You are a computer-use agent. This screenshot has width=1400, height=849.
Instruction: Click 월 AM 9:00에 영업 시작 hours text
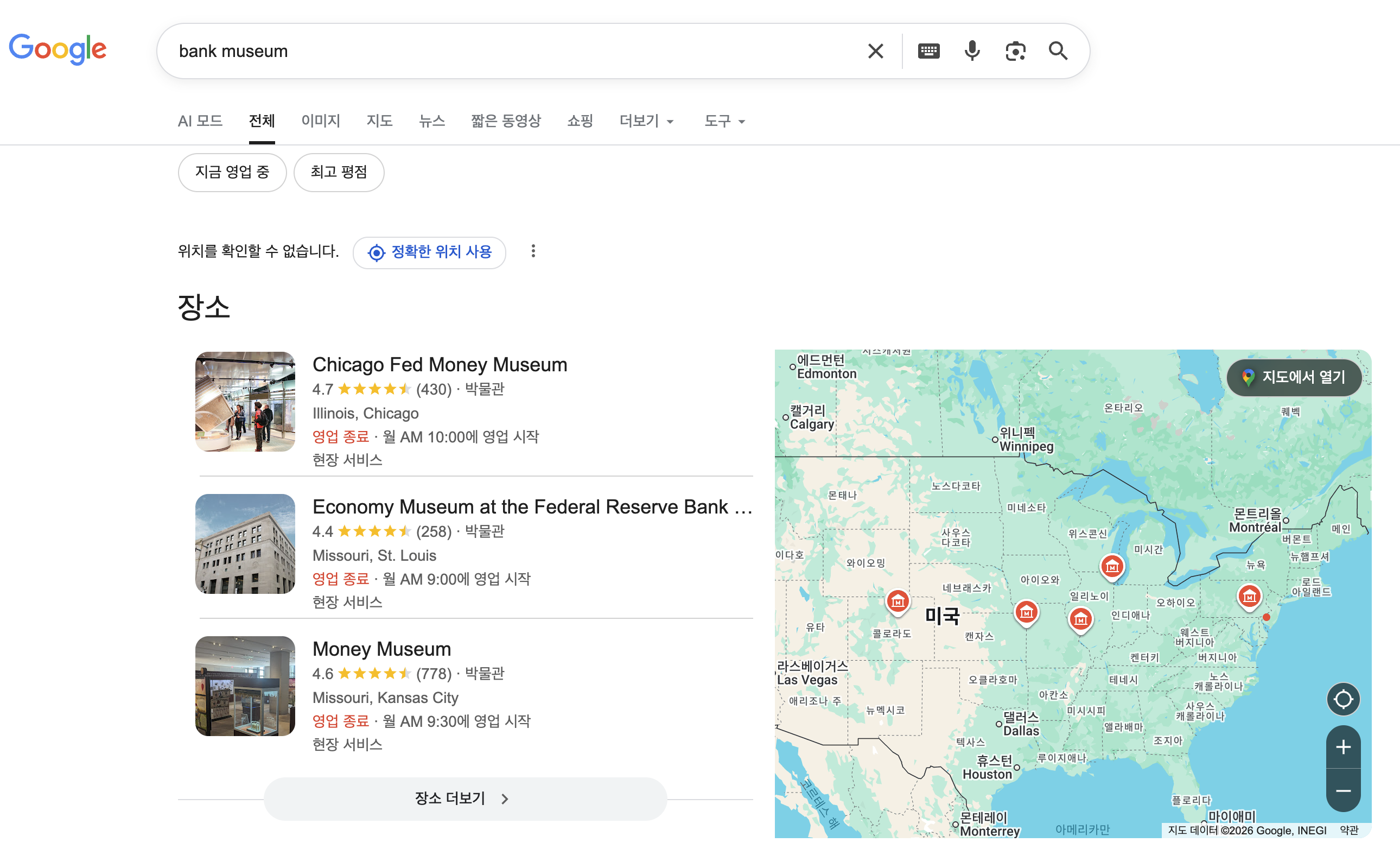pos(457,579)
